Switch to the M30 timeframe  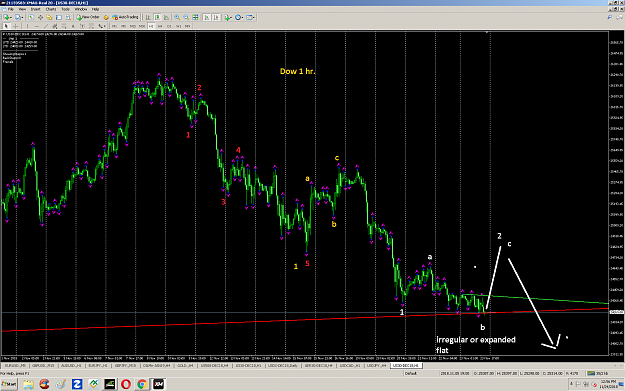(x=142, y=26)
